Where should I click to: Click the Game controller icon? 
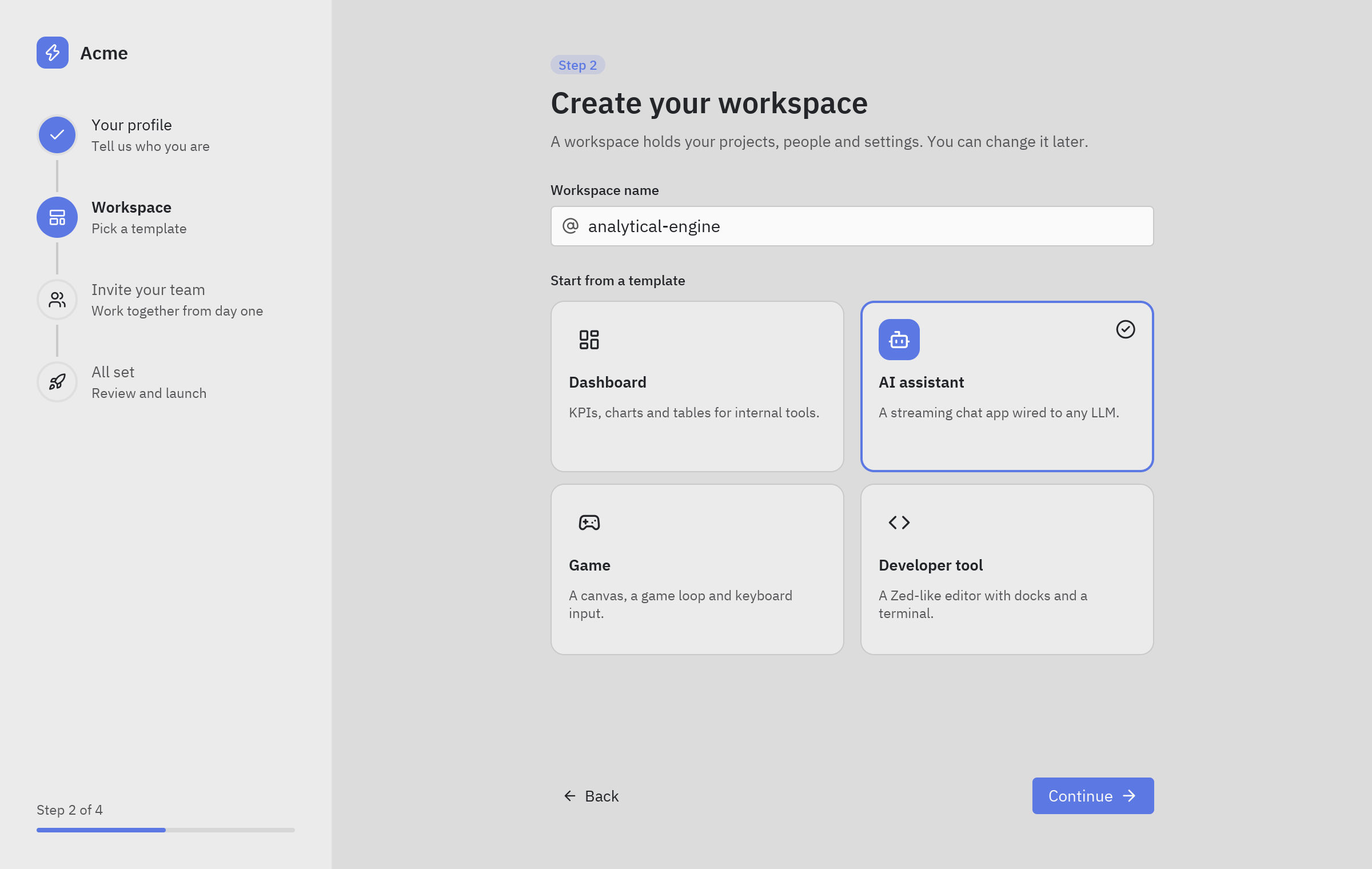pyautogui.click(x=589, y=523)
